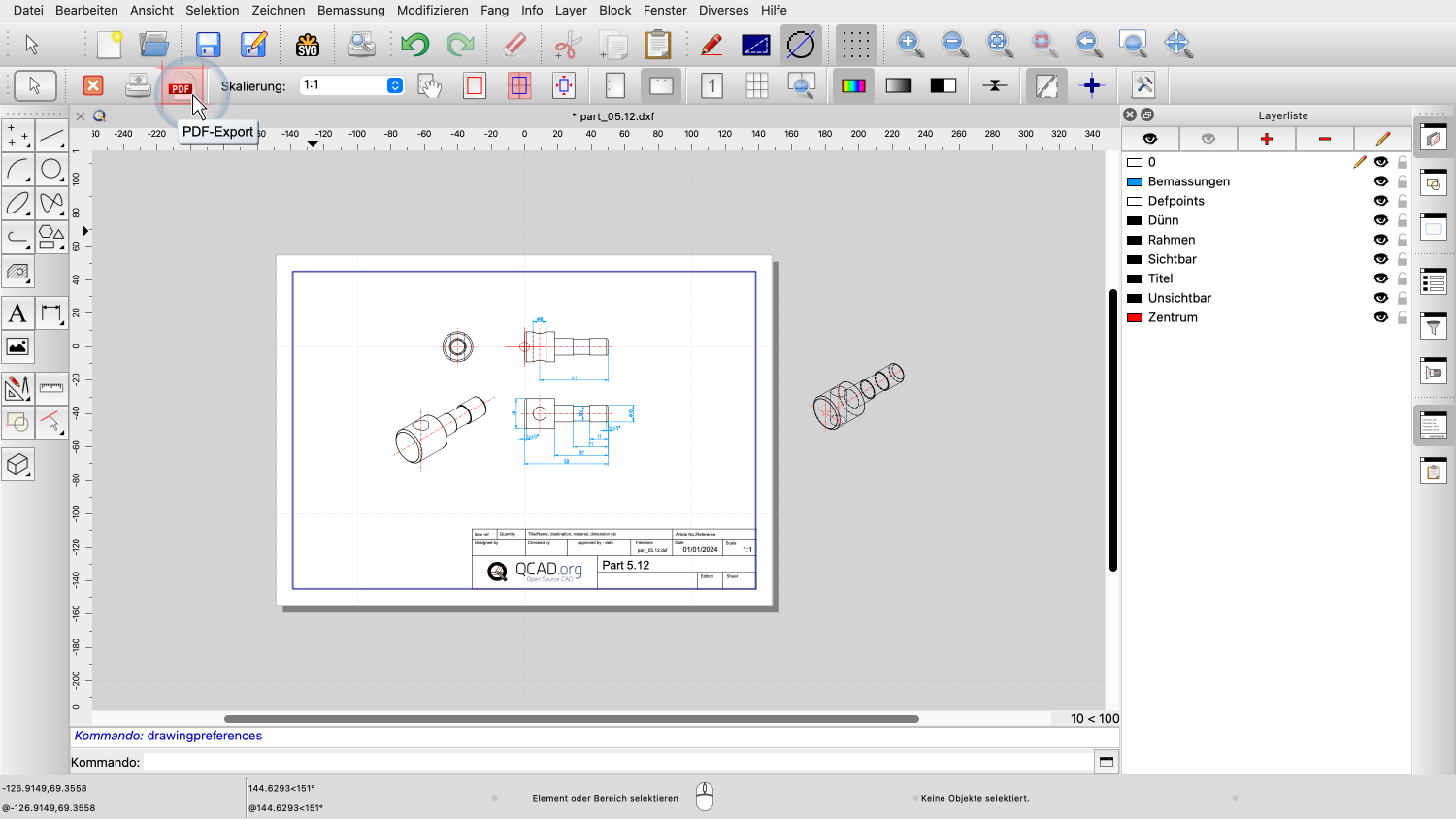Click the undo arrow icon

pos(414,45)
